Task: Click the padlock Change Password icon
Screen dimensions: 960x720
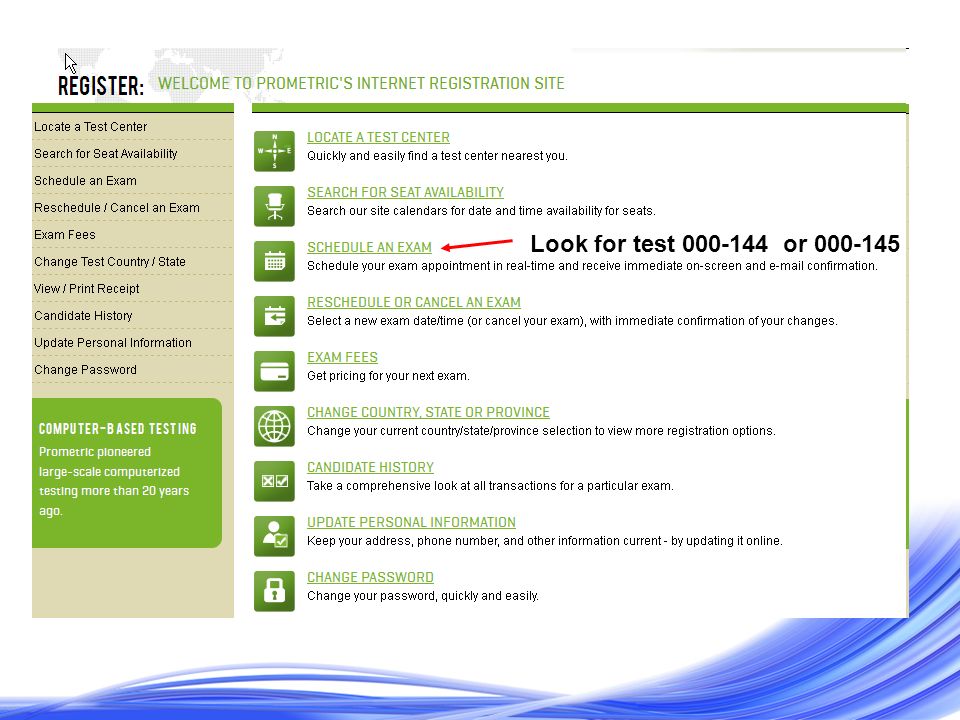Action: point(274,591)
